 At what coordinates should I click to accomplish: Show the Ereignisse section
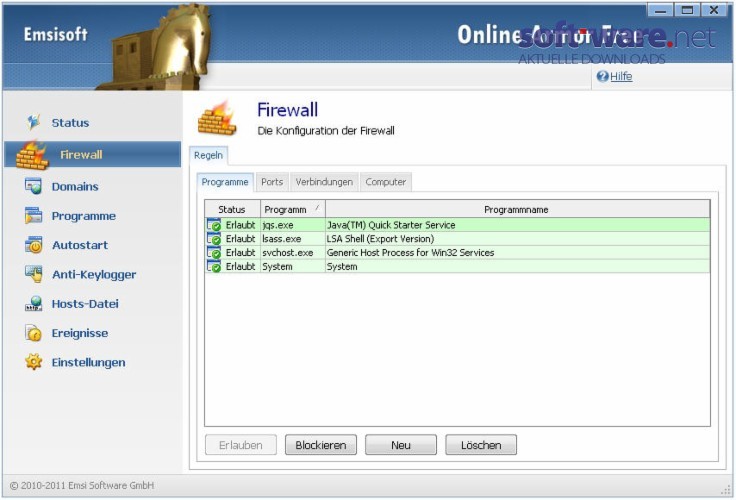click(80, 333)
